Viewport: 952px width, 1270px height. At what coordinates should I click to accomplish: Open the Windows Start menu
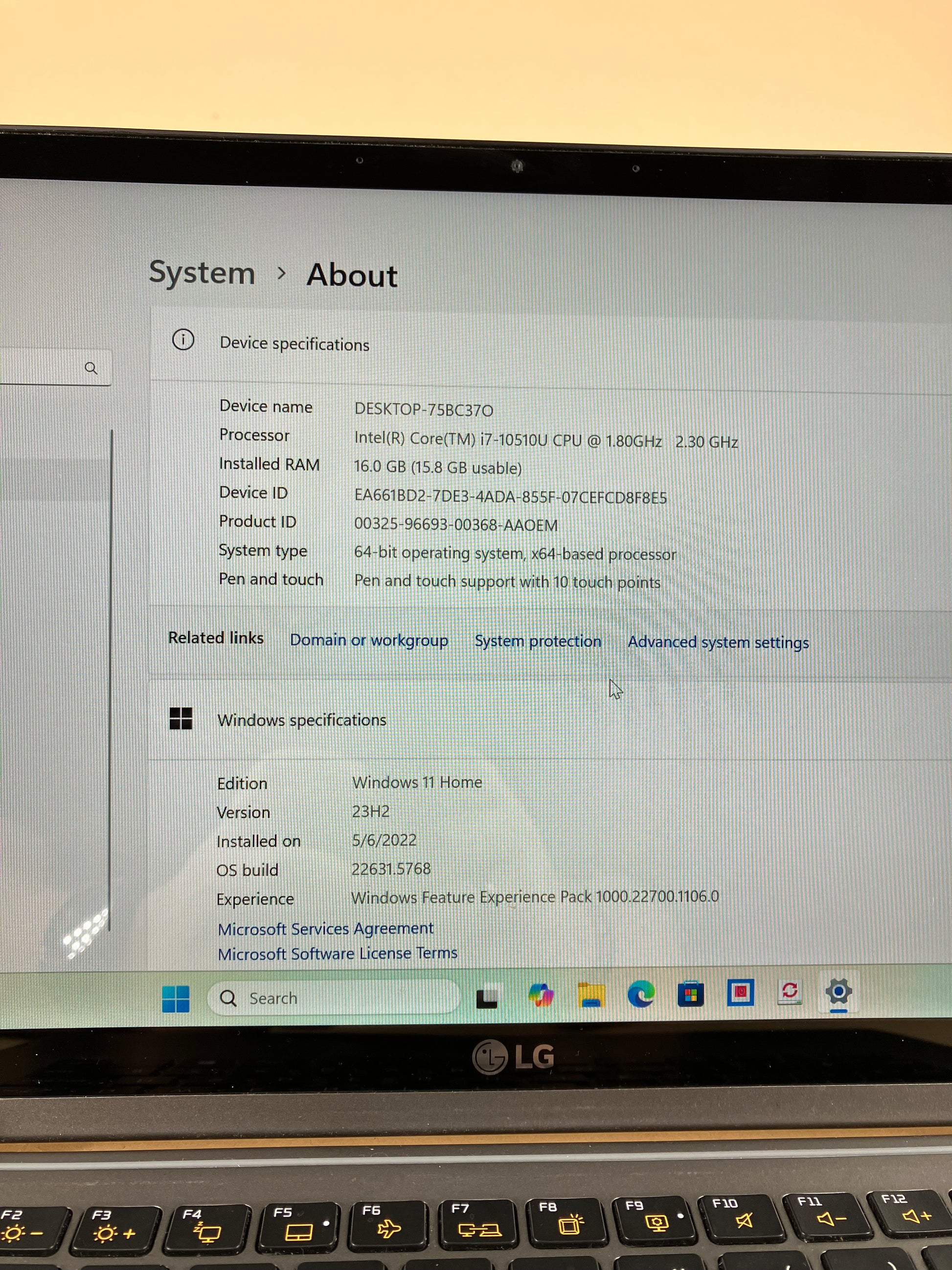tap(176, 998)
